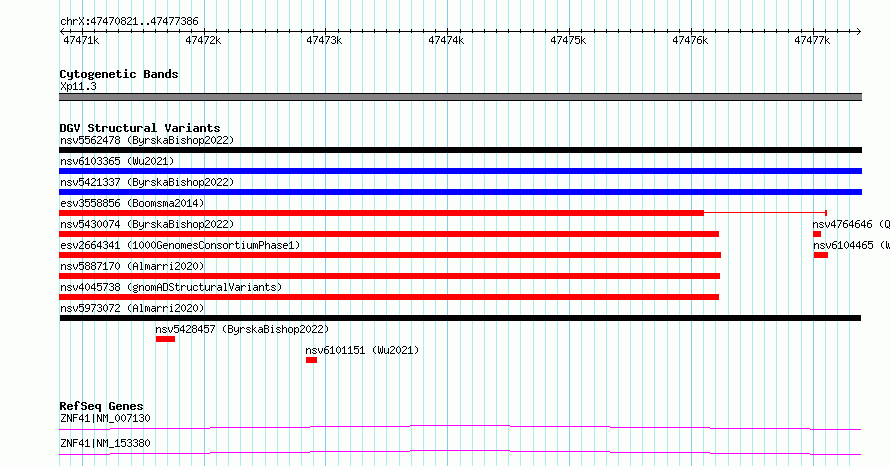Click the 47473k ruler label
Viewport: 890px width, 466px height.
pos(324,40)
